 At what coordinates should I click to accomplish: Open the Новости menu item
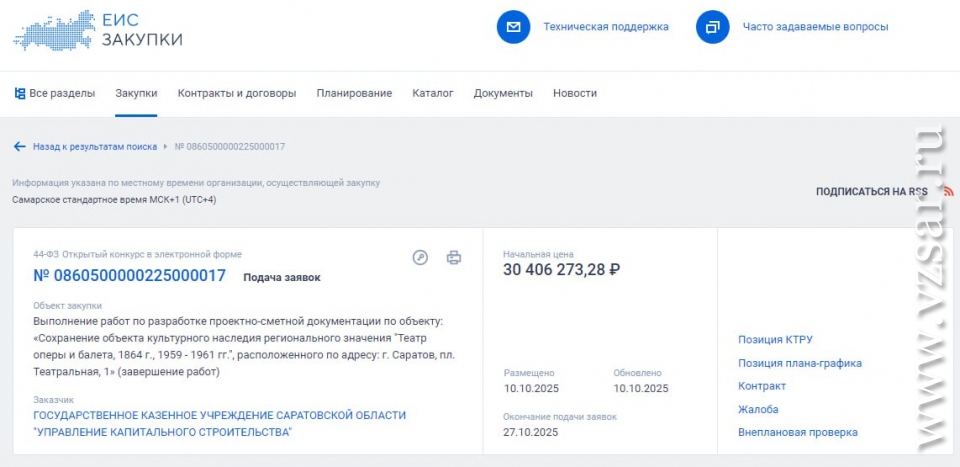[x=575, y=93]
